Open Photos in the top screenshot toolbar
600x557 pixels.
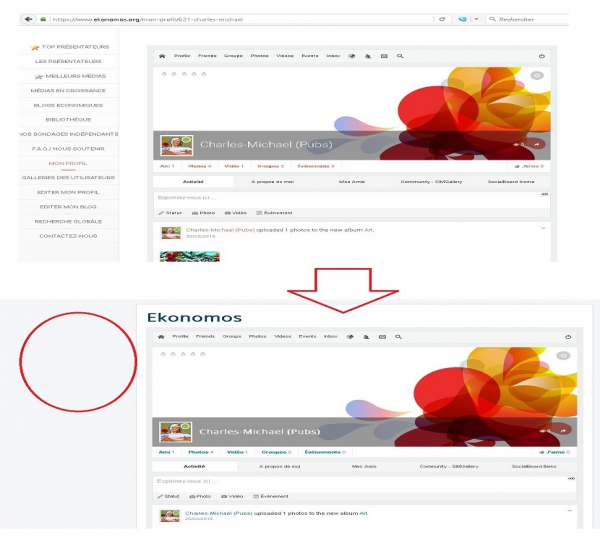(259, 56)
